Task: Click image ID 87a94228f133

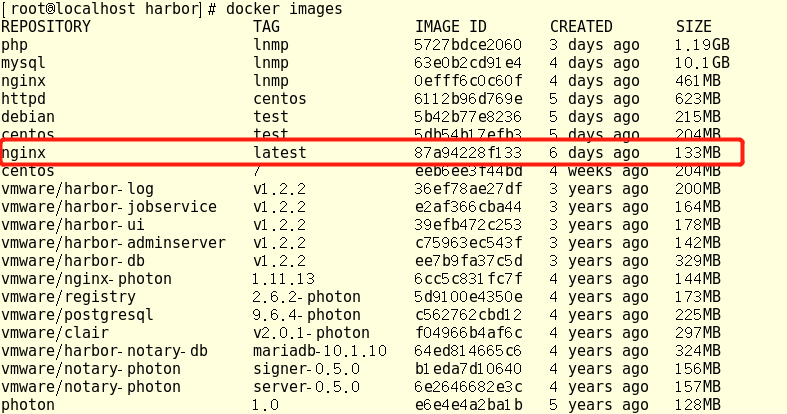Action: 468,153
